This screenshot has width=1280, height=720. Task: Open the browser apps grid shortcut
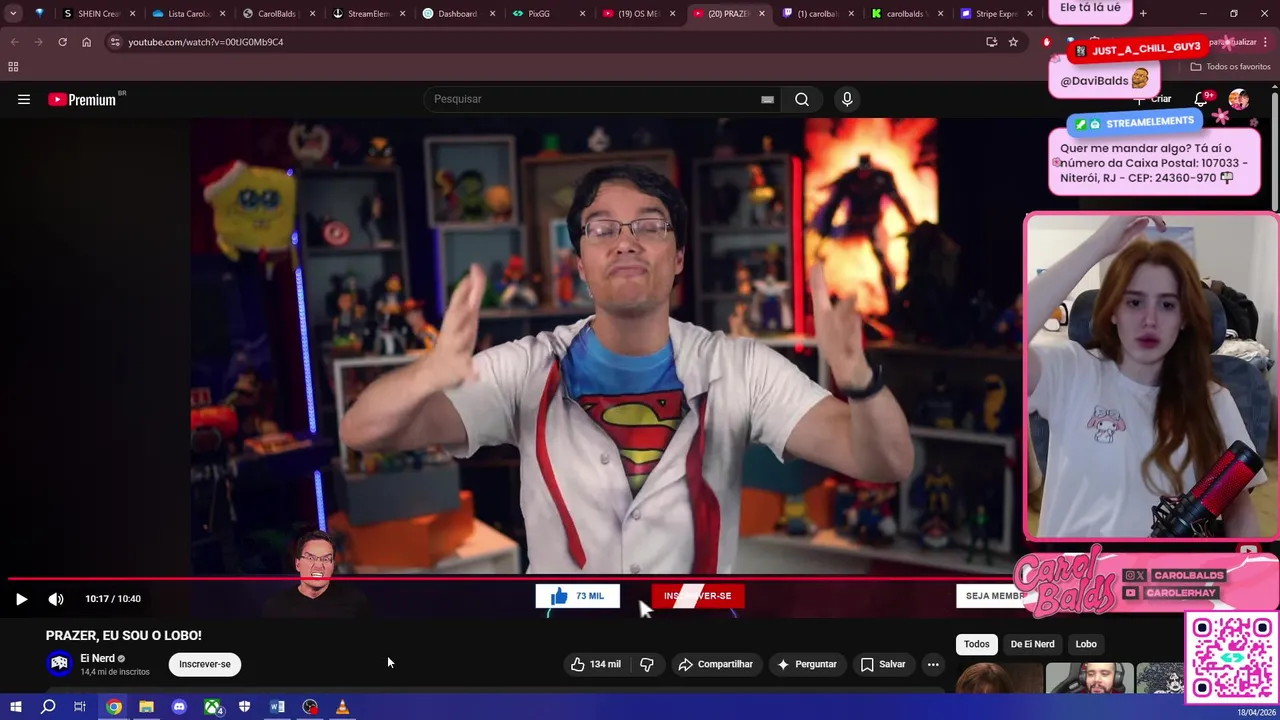click(x=13, y=66)
